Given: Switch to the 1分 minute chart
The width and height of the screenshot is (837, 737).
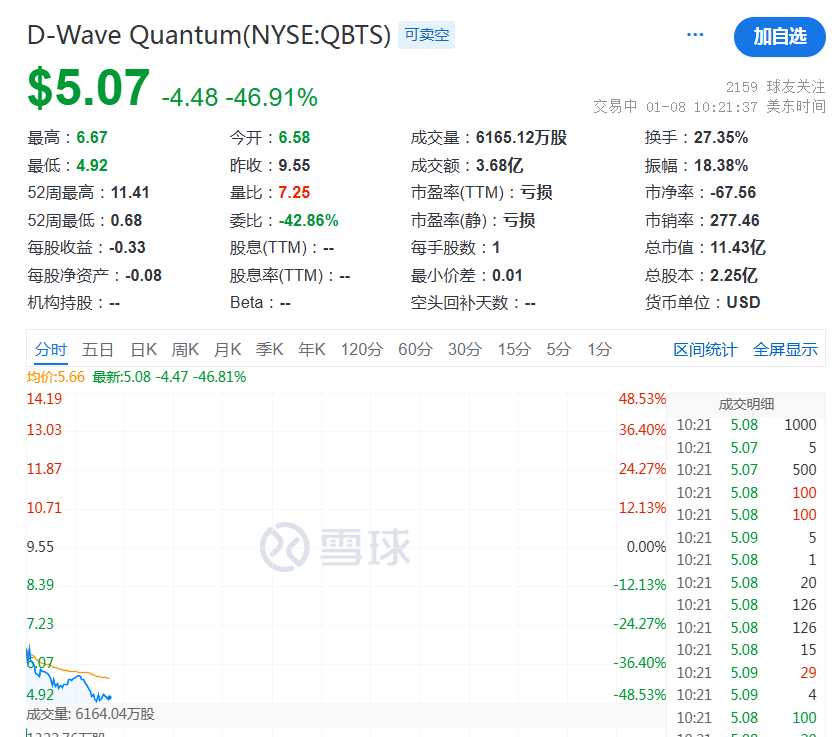Looking at the screenshot, I should click(599, 349).
